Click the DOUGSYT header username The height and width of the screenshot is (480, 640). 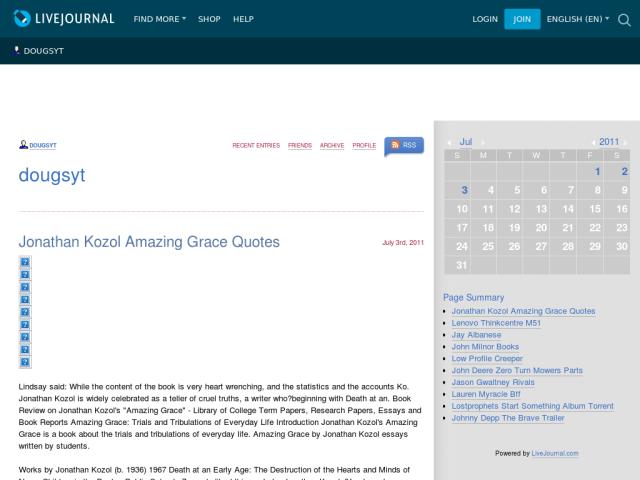click(44, 51)
